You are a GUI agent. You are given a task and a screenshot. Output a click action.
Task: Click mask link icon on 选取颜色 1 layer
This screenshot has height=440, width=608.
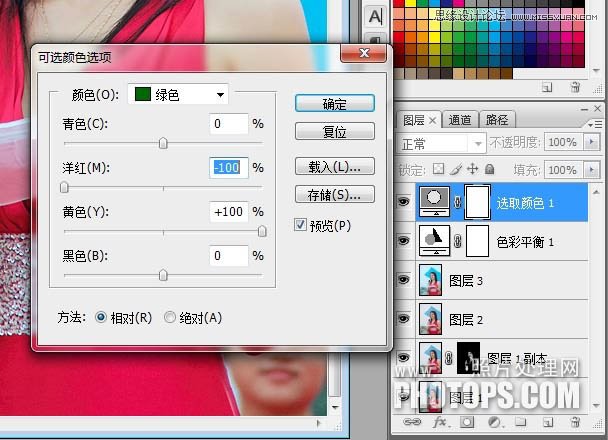[x=457, y=202]
